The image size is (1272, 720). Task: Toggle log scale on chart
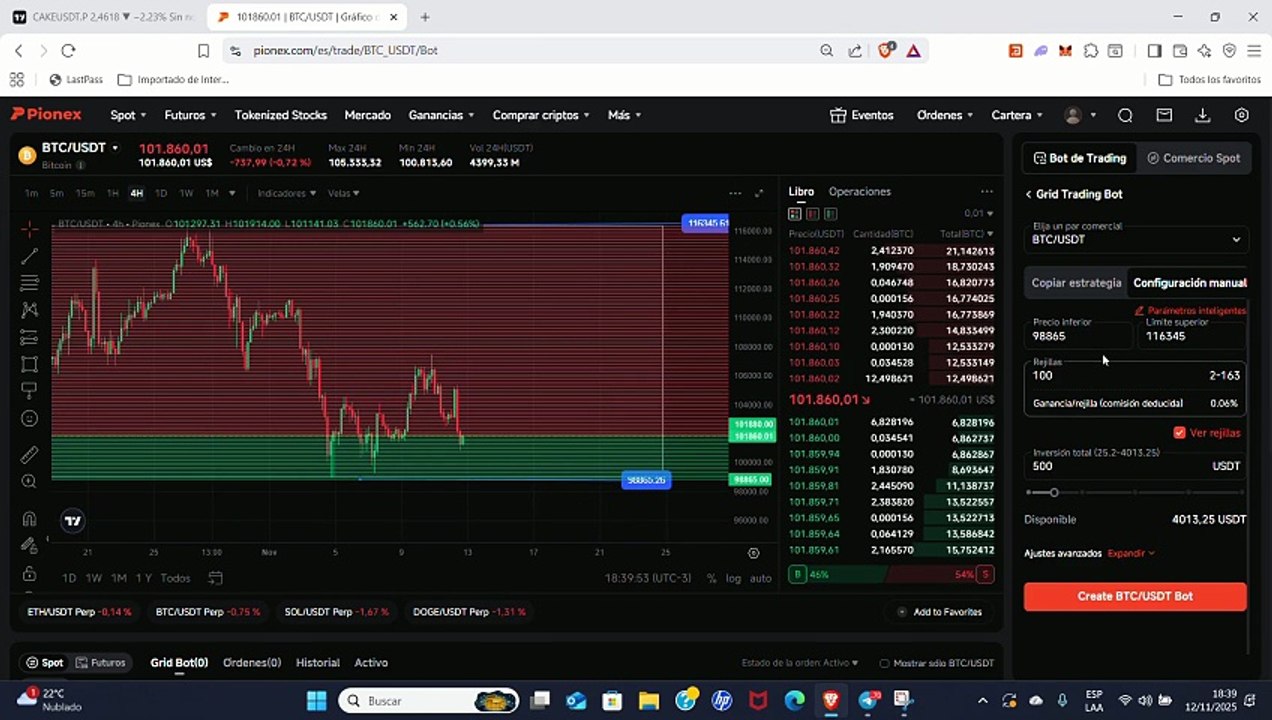tap(734, 578)
